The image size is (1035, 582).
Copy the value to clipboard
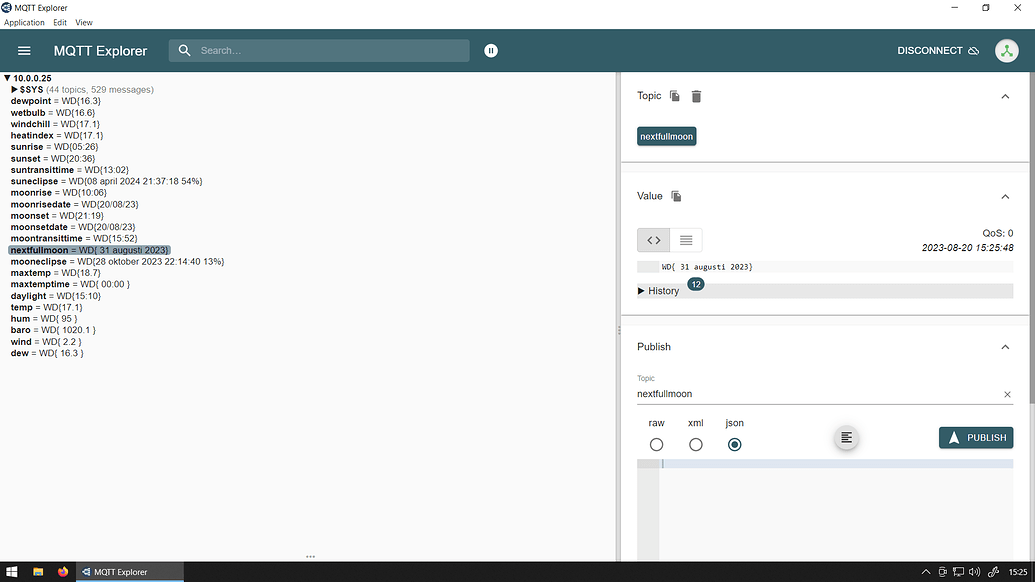tap(676, 197)
